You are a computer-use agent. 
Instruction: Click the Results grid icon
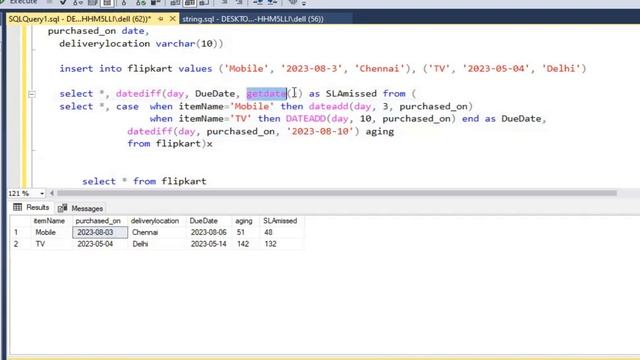(18, 207)
